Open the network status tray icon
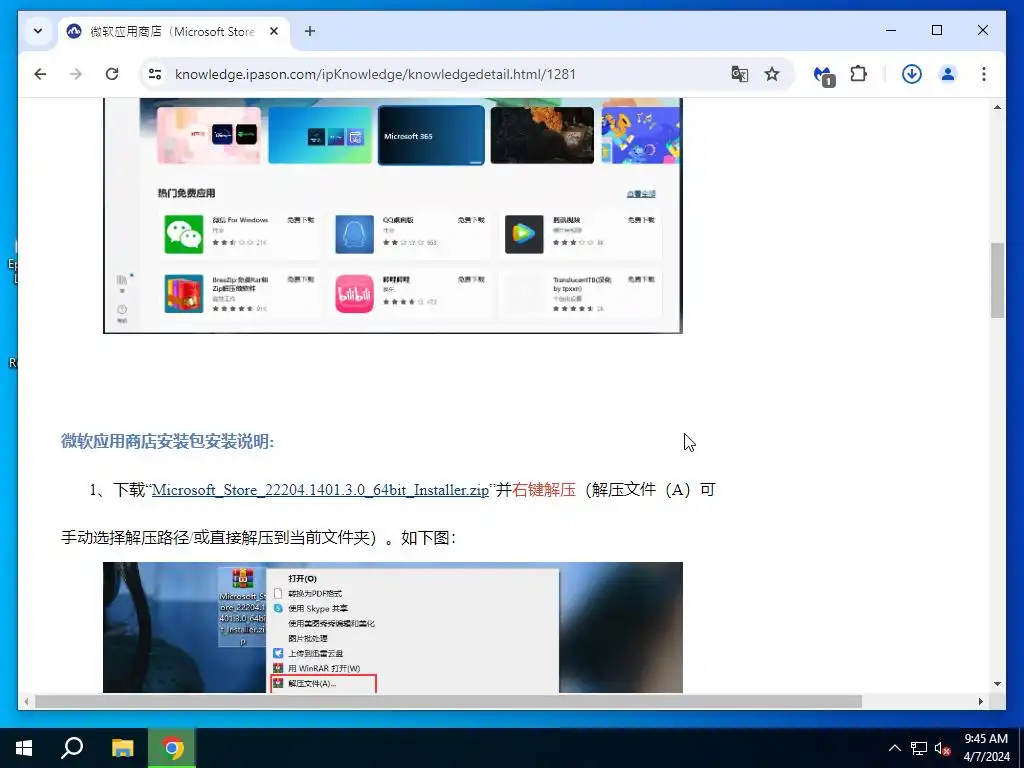The height and width of the screenshot is (768, 1024). 919,748
